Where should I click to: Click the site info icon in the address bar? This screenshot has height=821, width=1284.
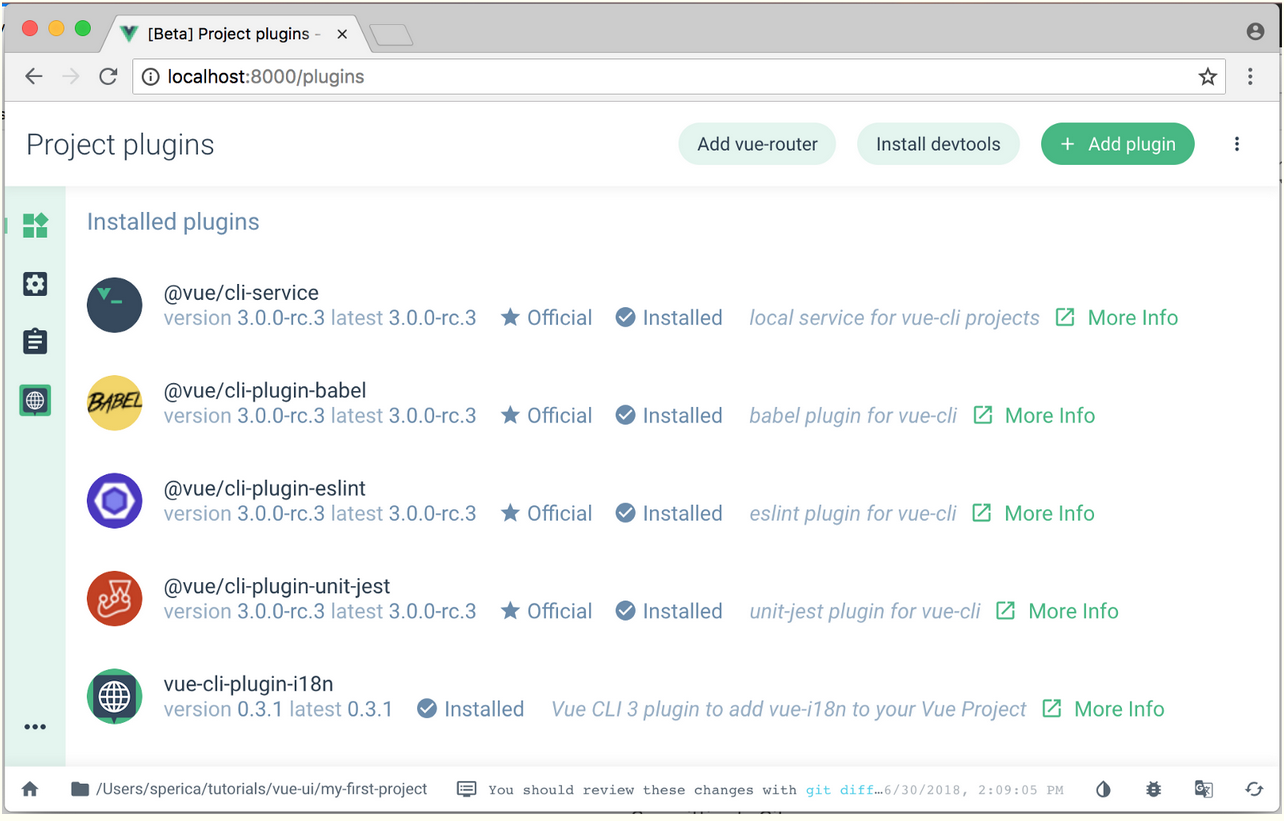(150, 77)
